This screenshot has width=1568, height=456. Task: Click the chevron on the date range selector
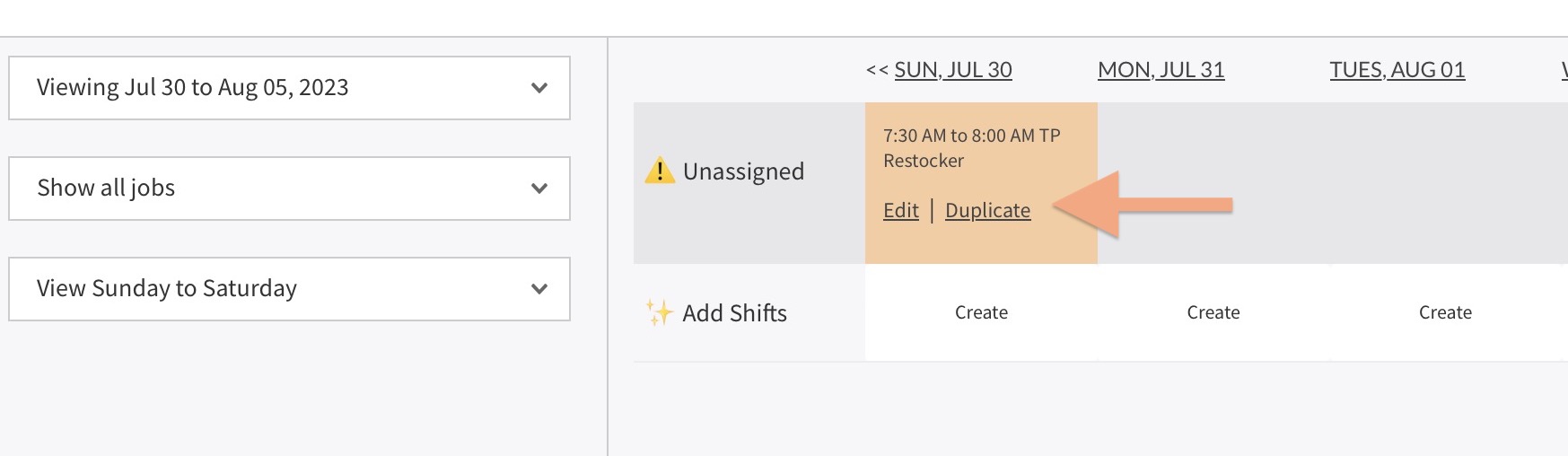(x=539, y=88)
